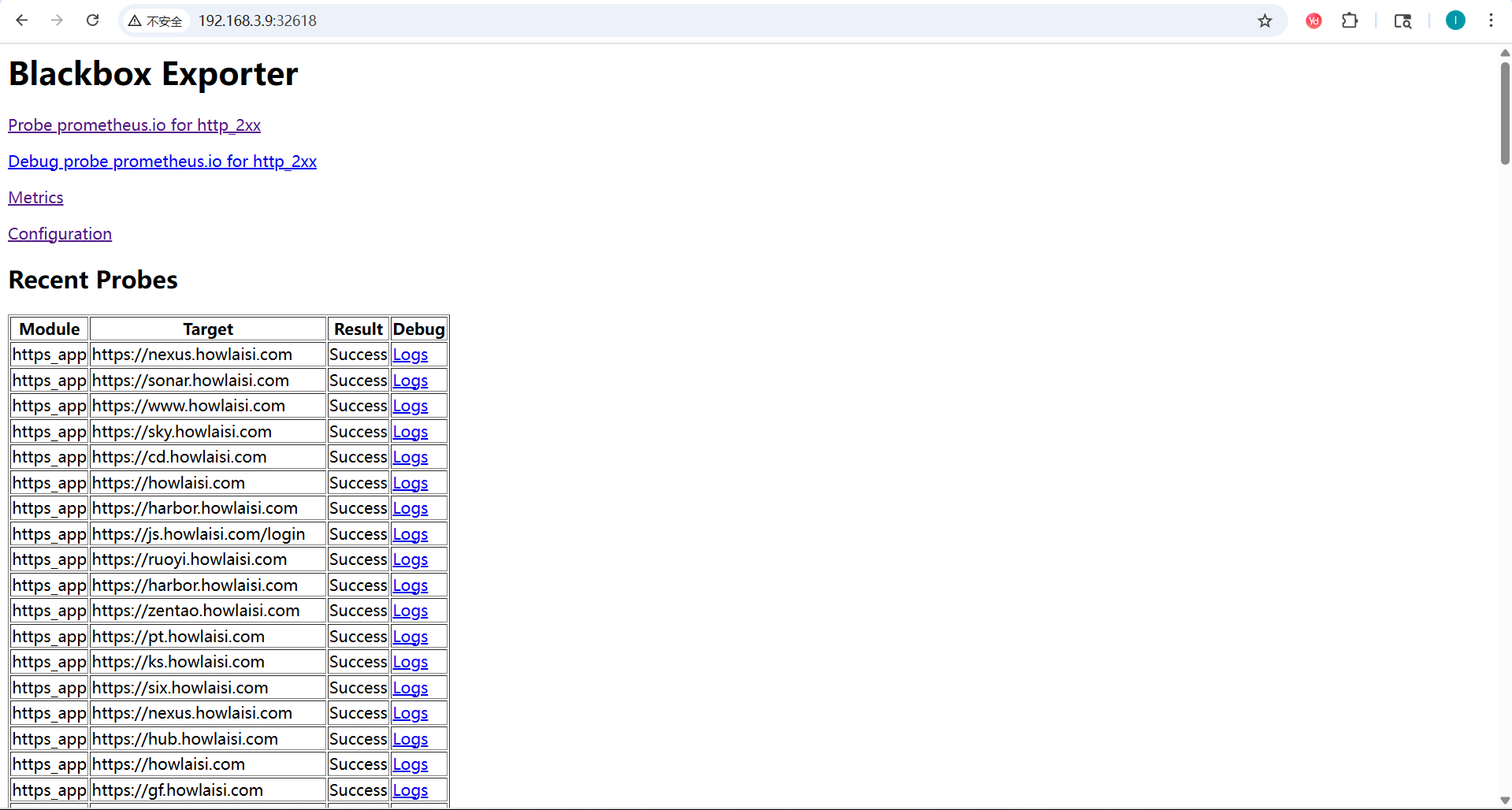Open Probe prometheus.io for http_2xx
Viewport: 1512px width, 810px height.
(134, 124)
